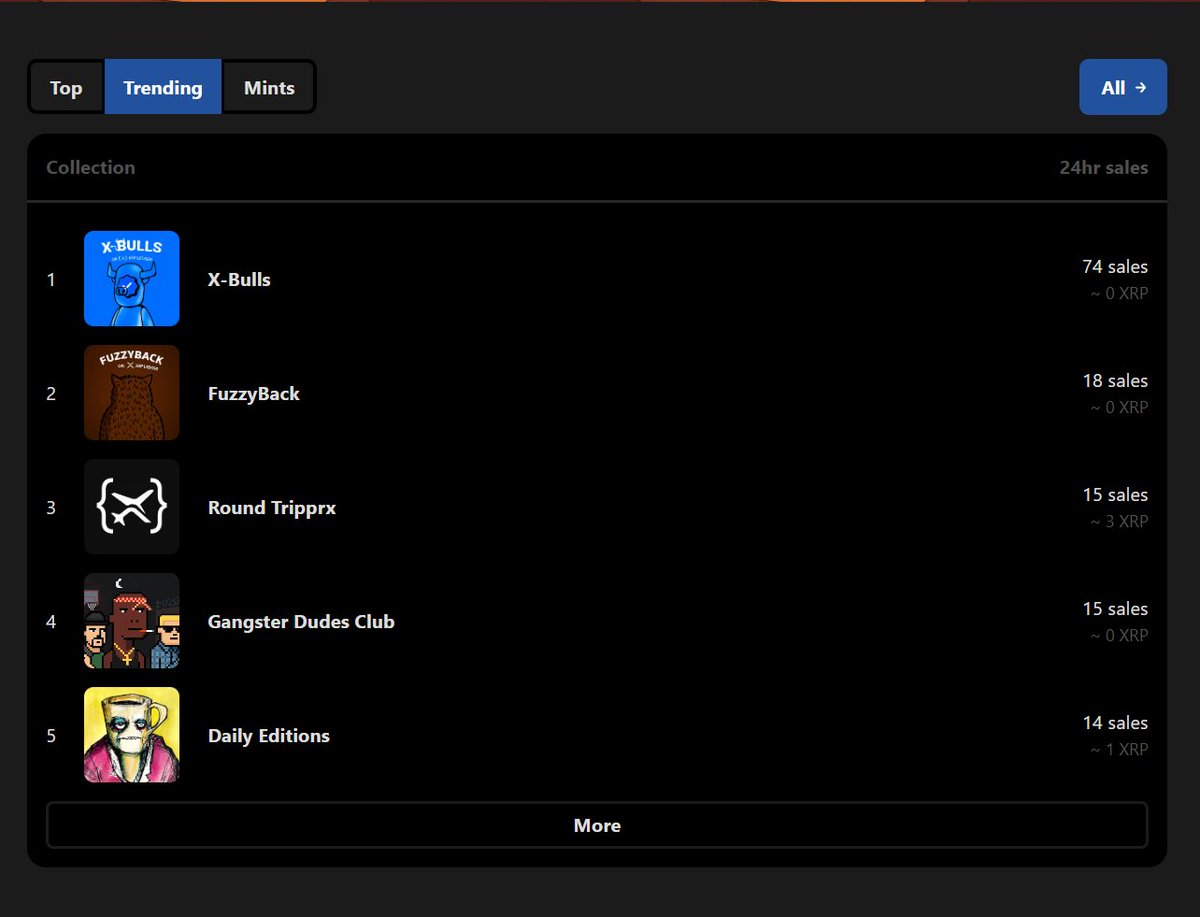The width and height of the screenshot is (1200, 917).
Task: Open the Mints tab
Action: click(269, 87)
